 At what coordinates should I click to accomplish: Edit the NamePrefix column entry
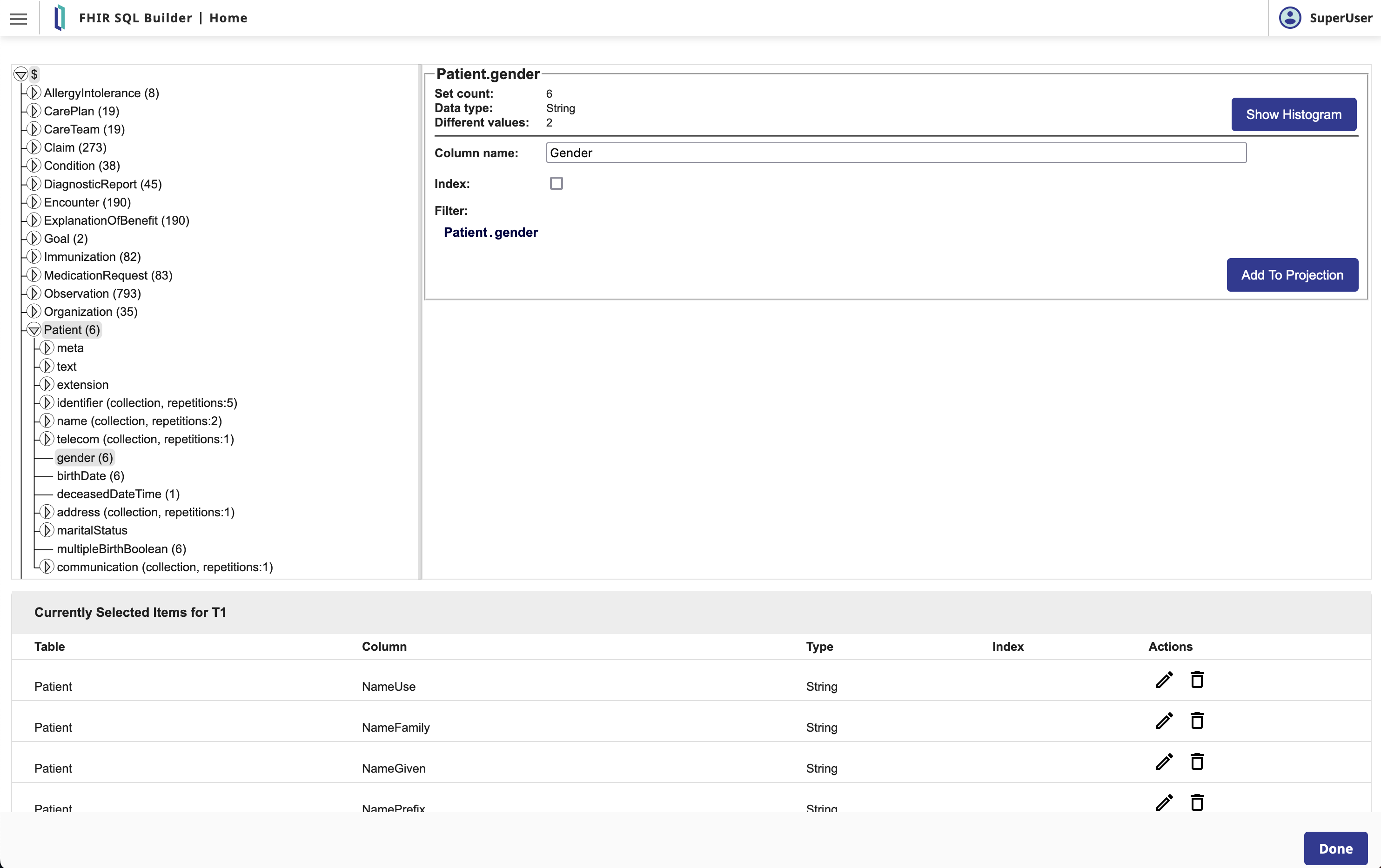[x=1164, y=802]
